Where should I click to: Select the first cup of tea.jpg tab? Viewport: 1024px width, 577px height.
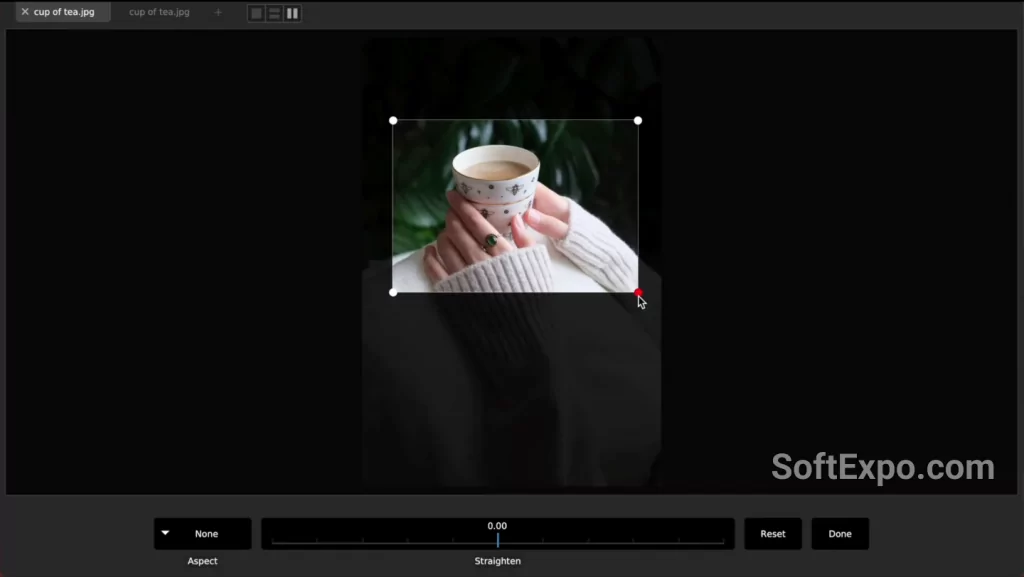pos(62,12)
